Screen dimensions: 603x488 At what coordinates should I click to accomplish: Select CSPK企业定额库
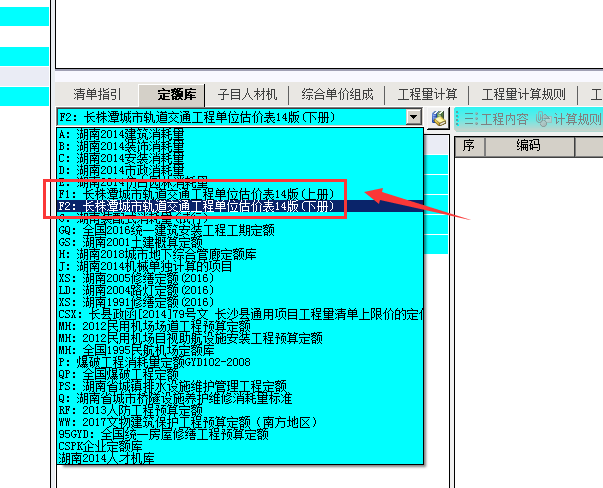240,446
